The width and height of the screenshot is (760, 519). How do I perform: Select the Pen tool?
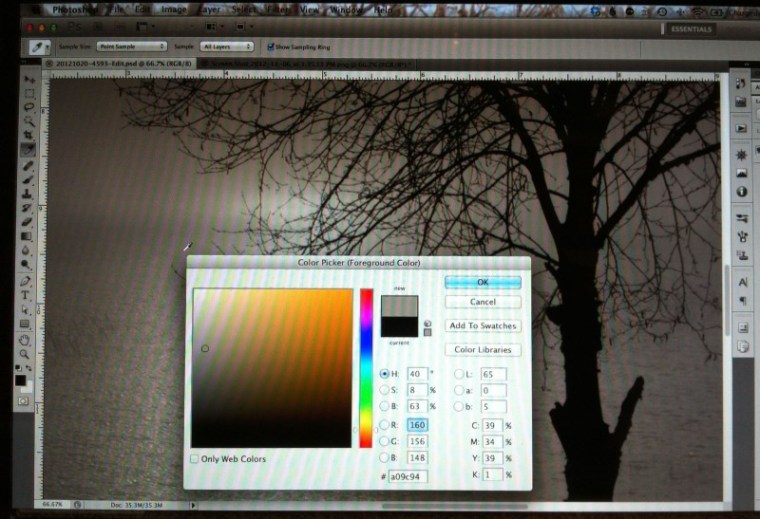pyautogui.click(x=26, y=281)
